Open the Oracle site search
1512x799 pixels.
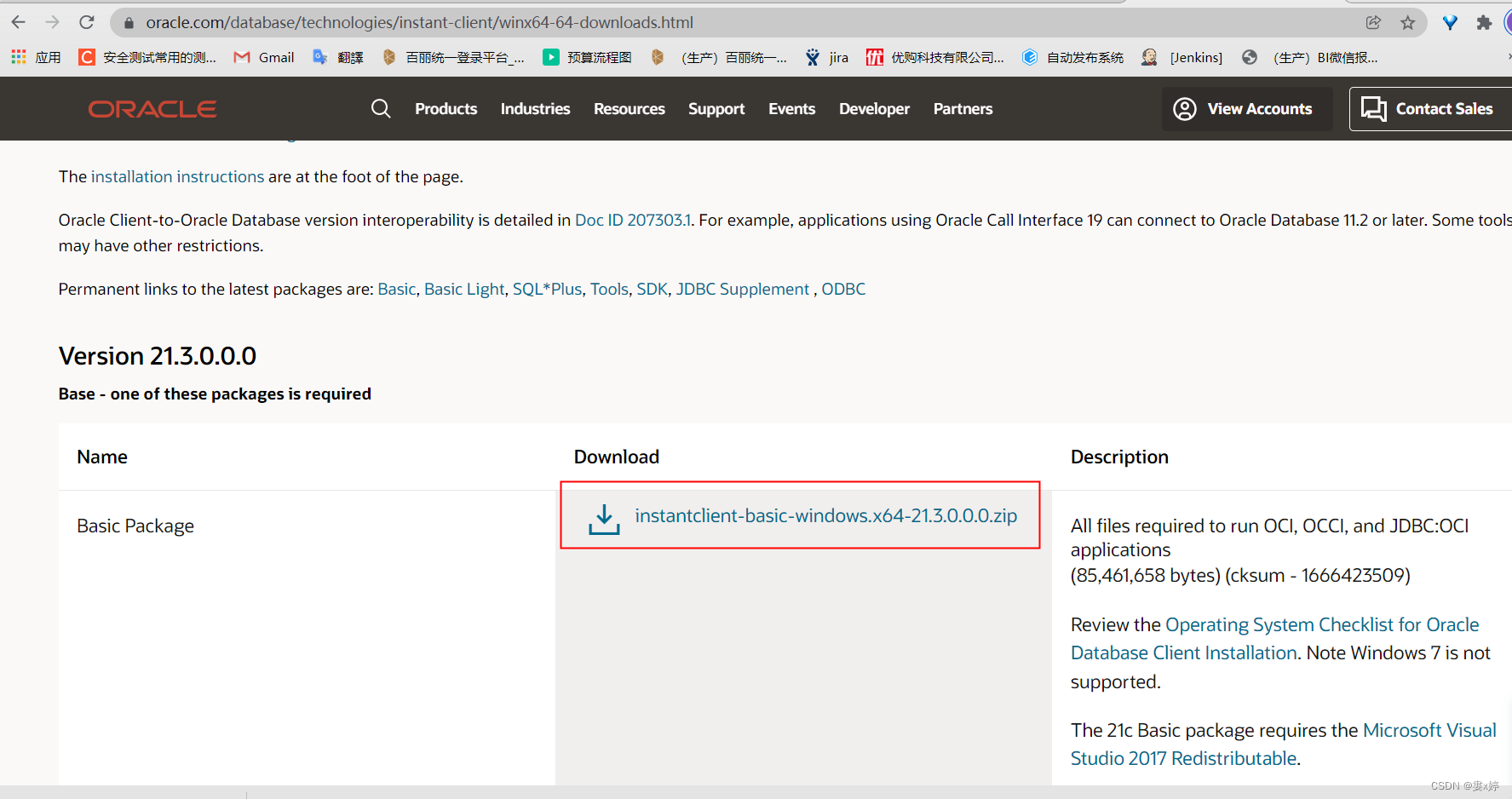click(381, 108)
